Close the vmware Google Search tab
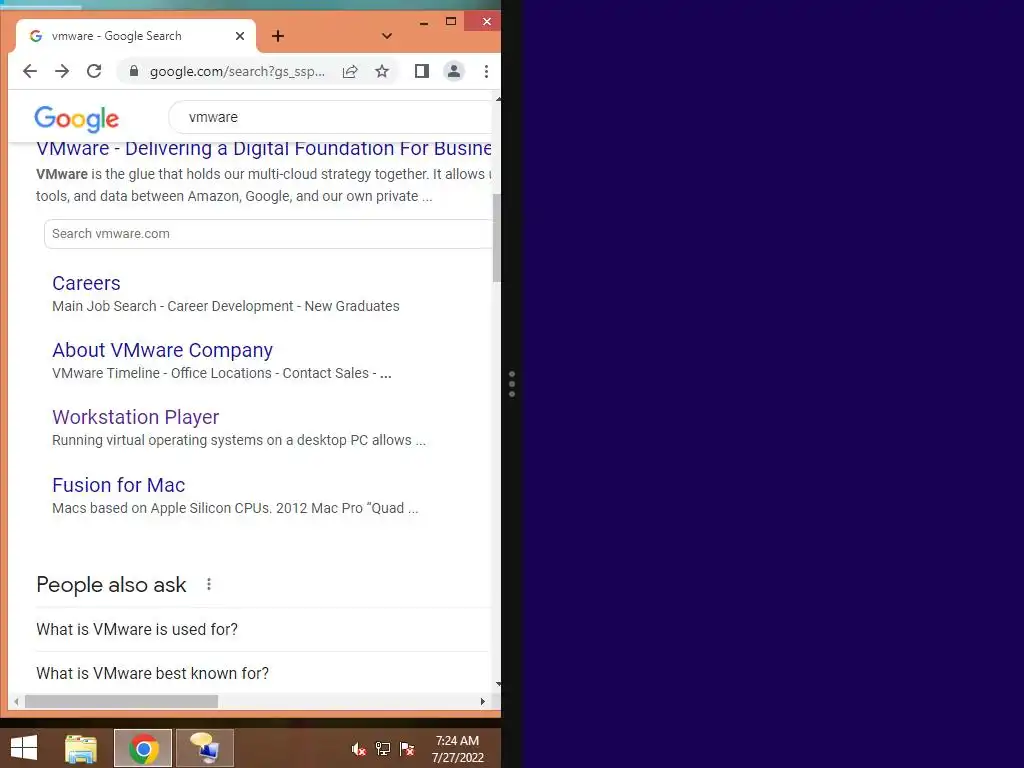This screenshot has width=1024, height=768. pyautogui.click(x=240, y=36)
